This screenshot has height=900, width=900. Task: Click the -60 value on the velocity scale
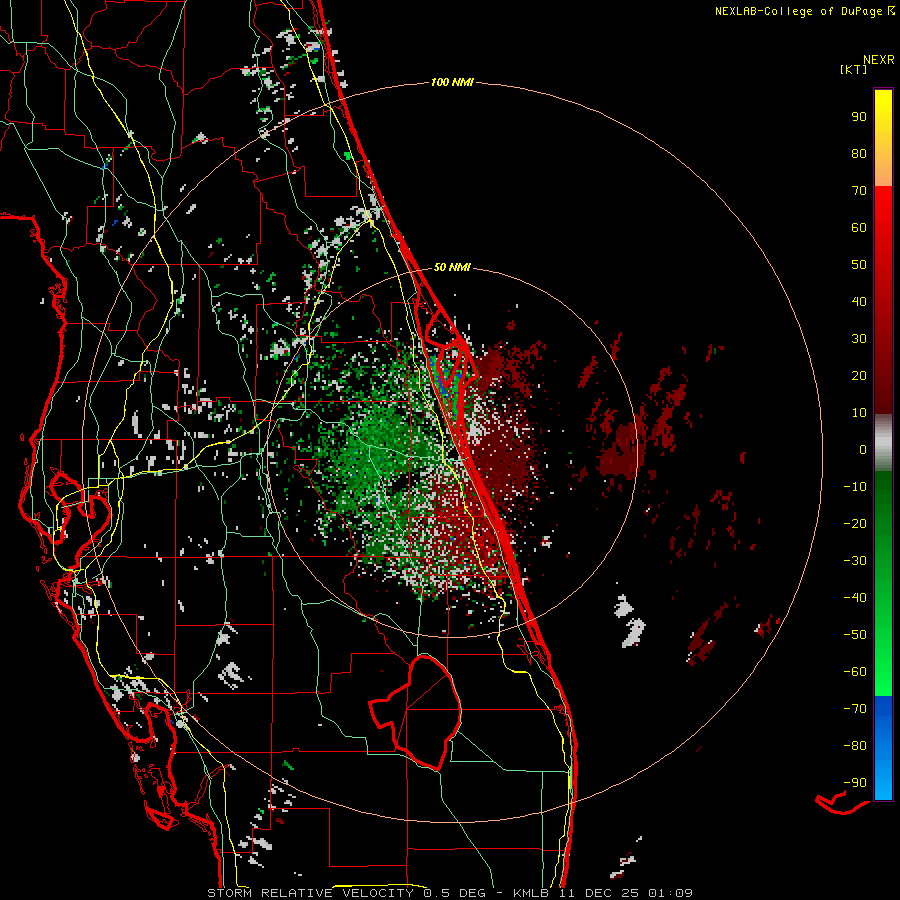point(855,672)
